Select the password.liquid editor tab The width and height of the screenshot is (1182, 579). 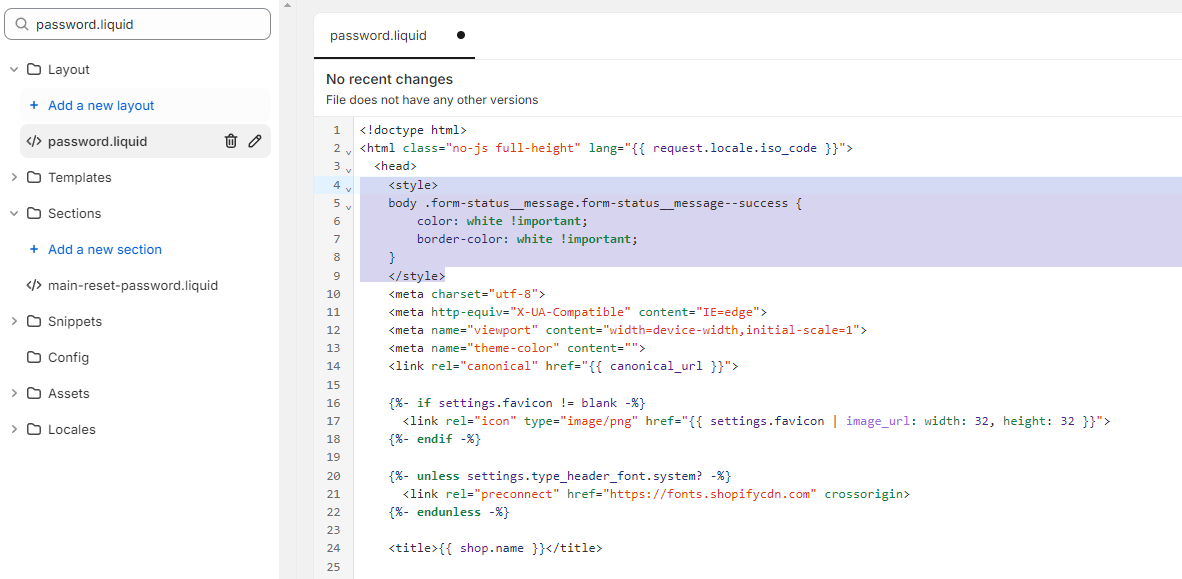(378, 35)
